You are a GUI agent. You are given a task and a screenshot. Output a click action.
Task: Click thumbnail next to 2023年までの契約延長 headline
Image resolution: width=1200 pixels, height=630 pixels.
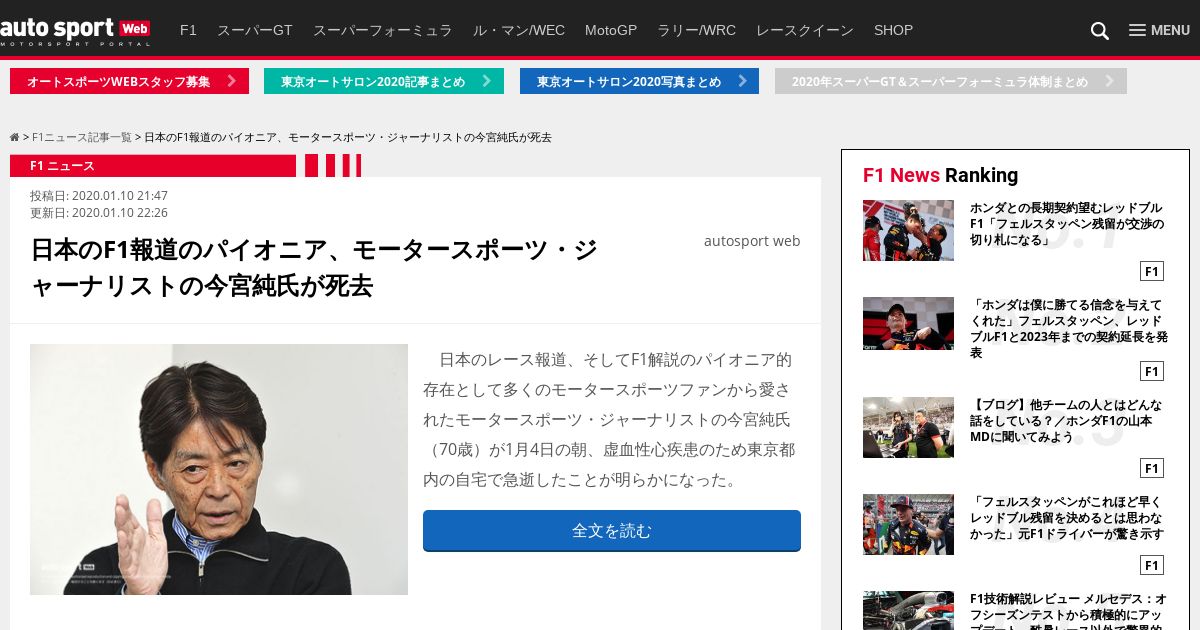point(908,323)
